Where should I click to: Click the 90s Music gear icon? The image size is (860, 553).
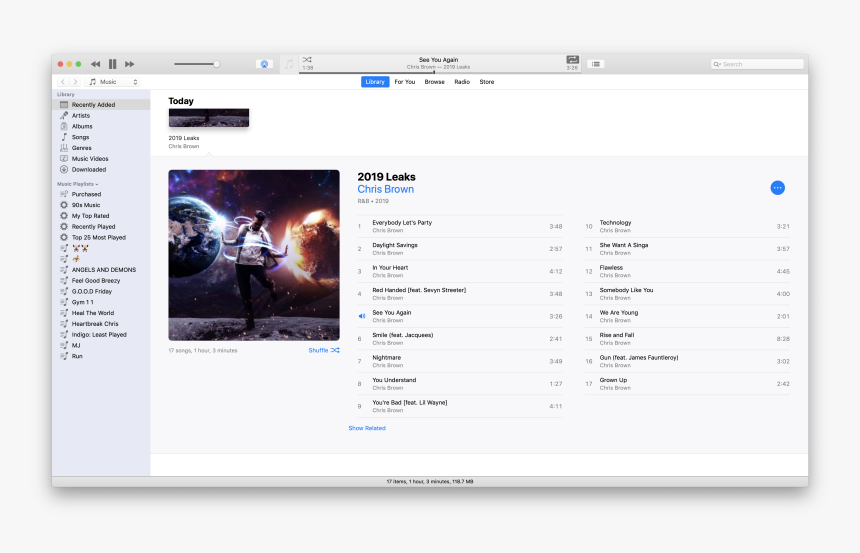64,205
